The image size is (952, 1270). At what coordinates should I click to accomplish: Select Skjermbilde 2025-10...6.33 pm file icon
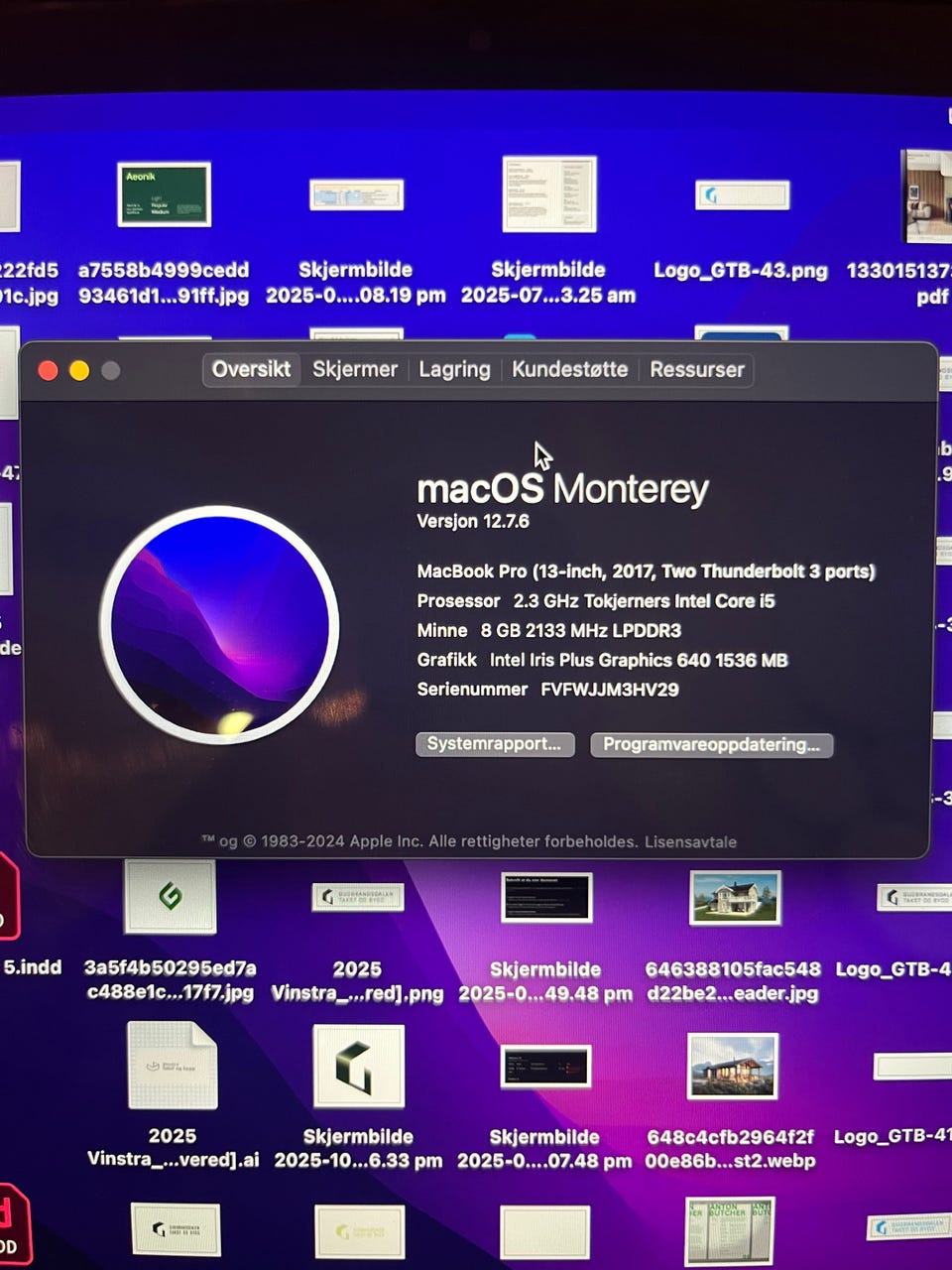(x=358, y=1067)
